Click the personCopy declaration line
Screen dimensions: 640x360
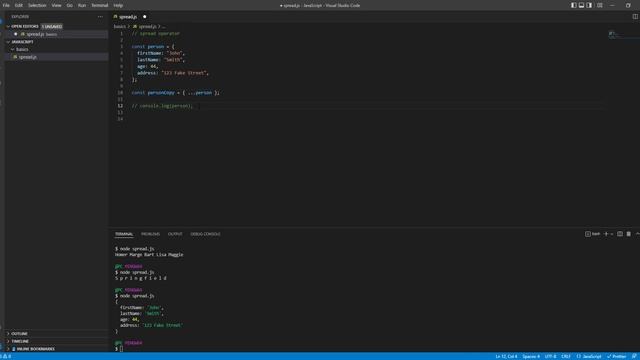tap(176, 93)
